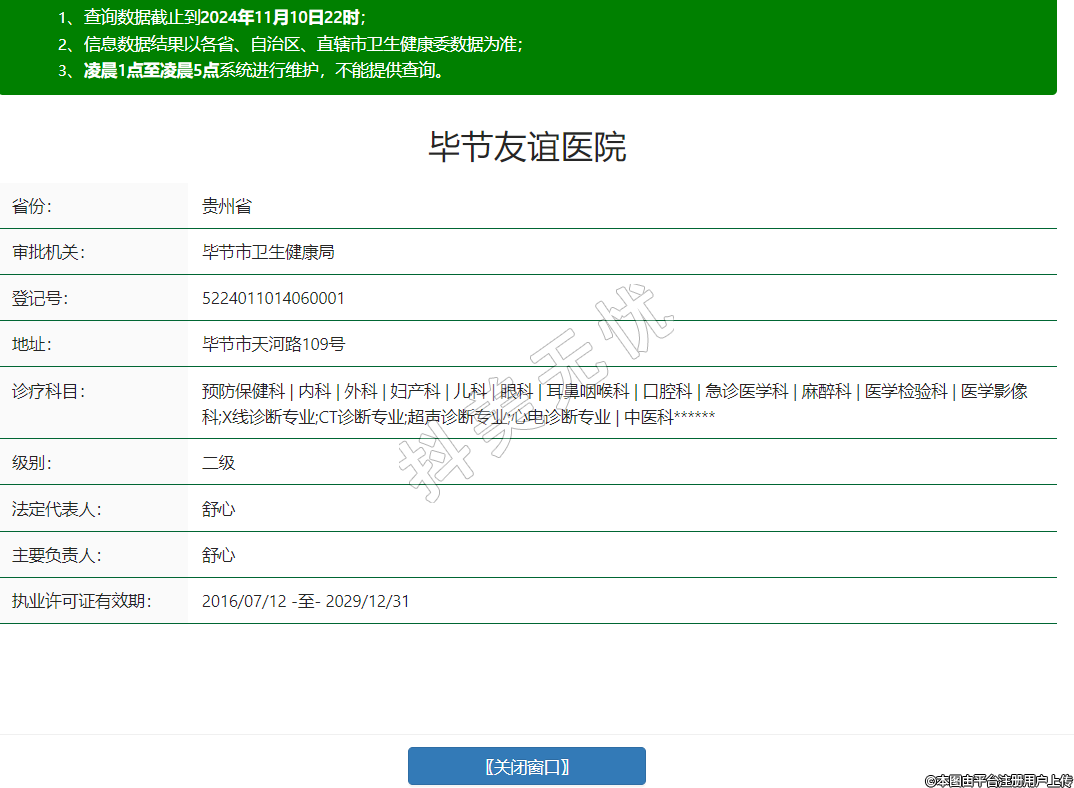Click the 预防保健科 entry in 诊疗科目
Viewport: 1074px width, 788px height.
pyautogui.click(x=243, y=391)
